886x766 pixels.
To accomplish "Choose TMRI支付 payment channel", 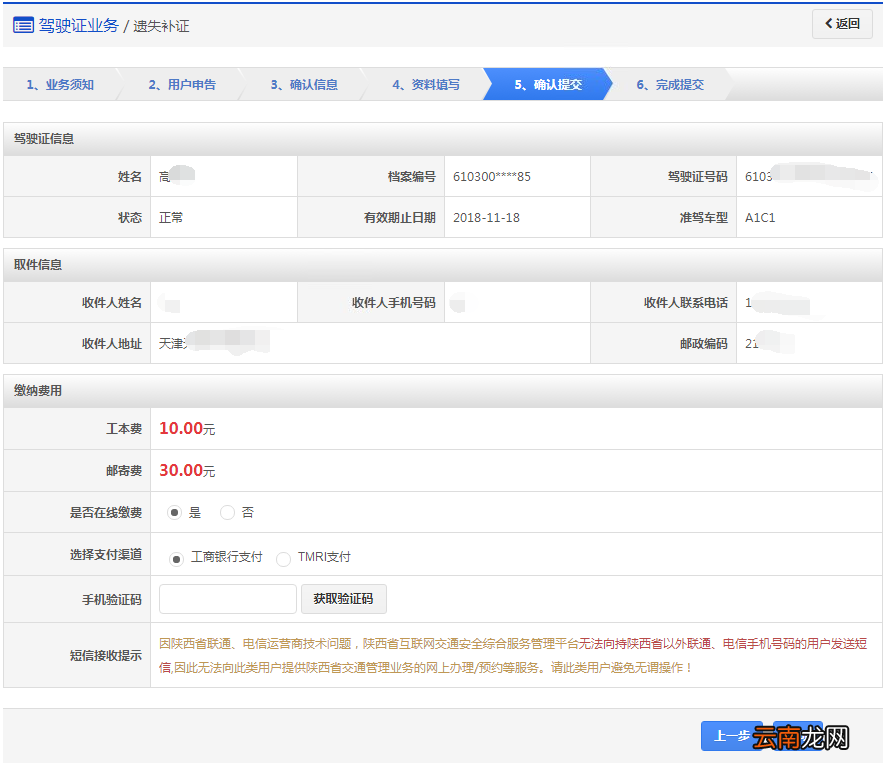I will click(x=283, y=559).
